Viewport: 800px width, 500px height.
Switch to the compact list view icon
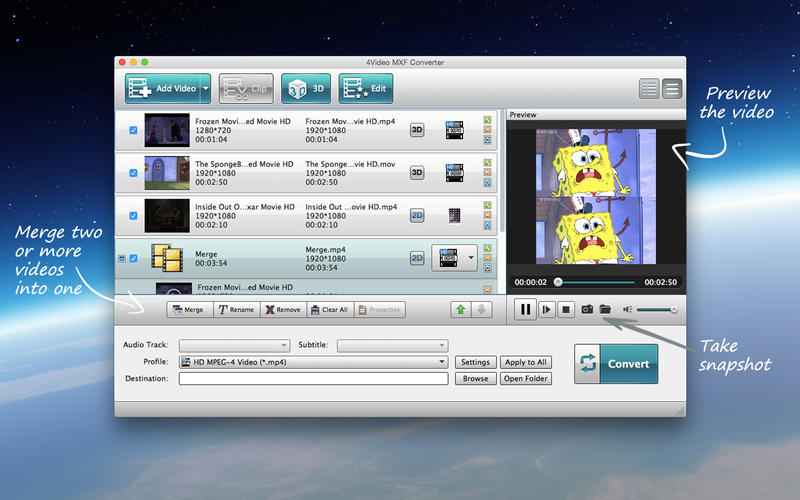pos(649,89)
